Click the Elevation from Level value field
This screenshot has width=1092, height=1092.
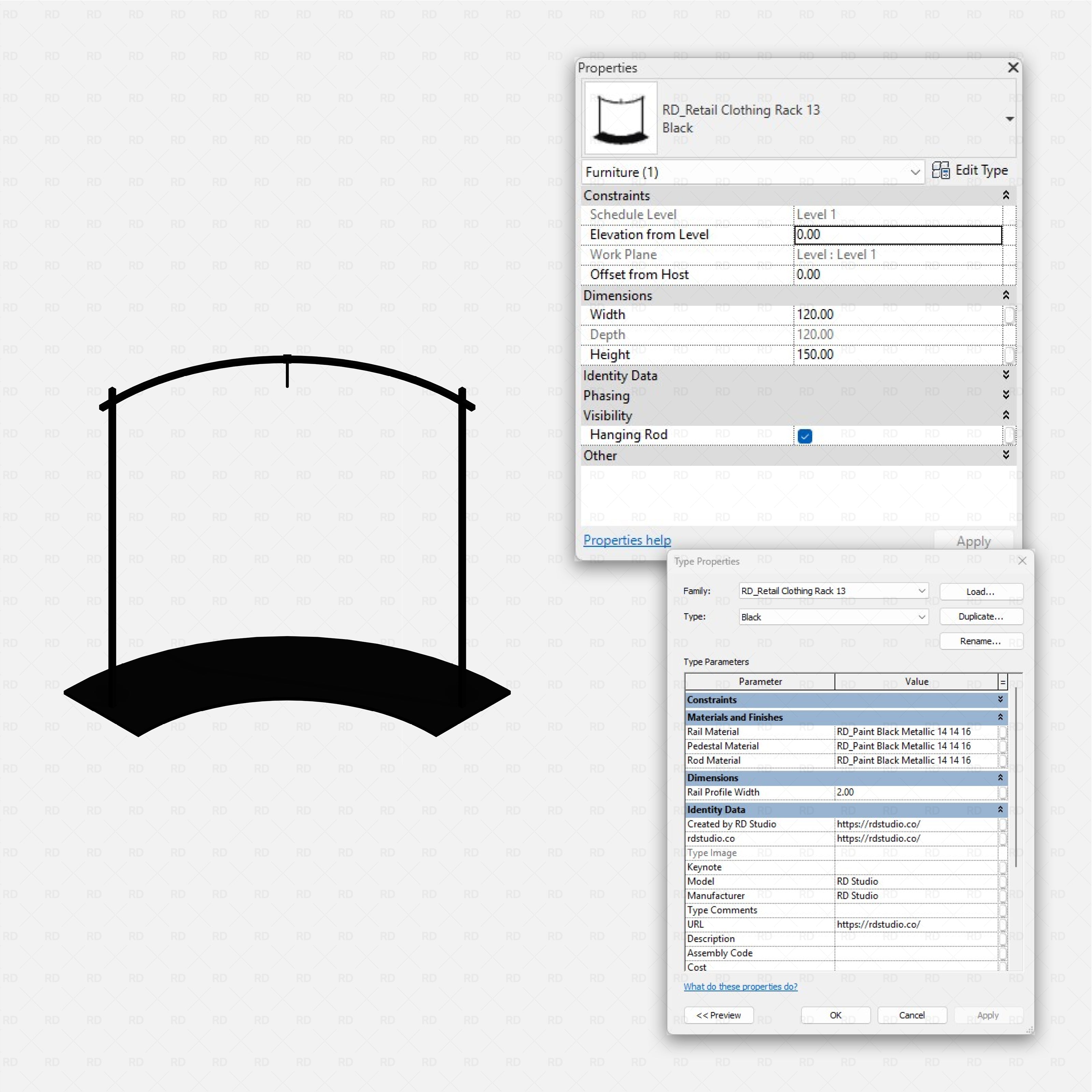[897, 234]
